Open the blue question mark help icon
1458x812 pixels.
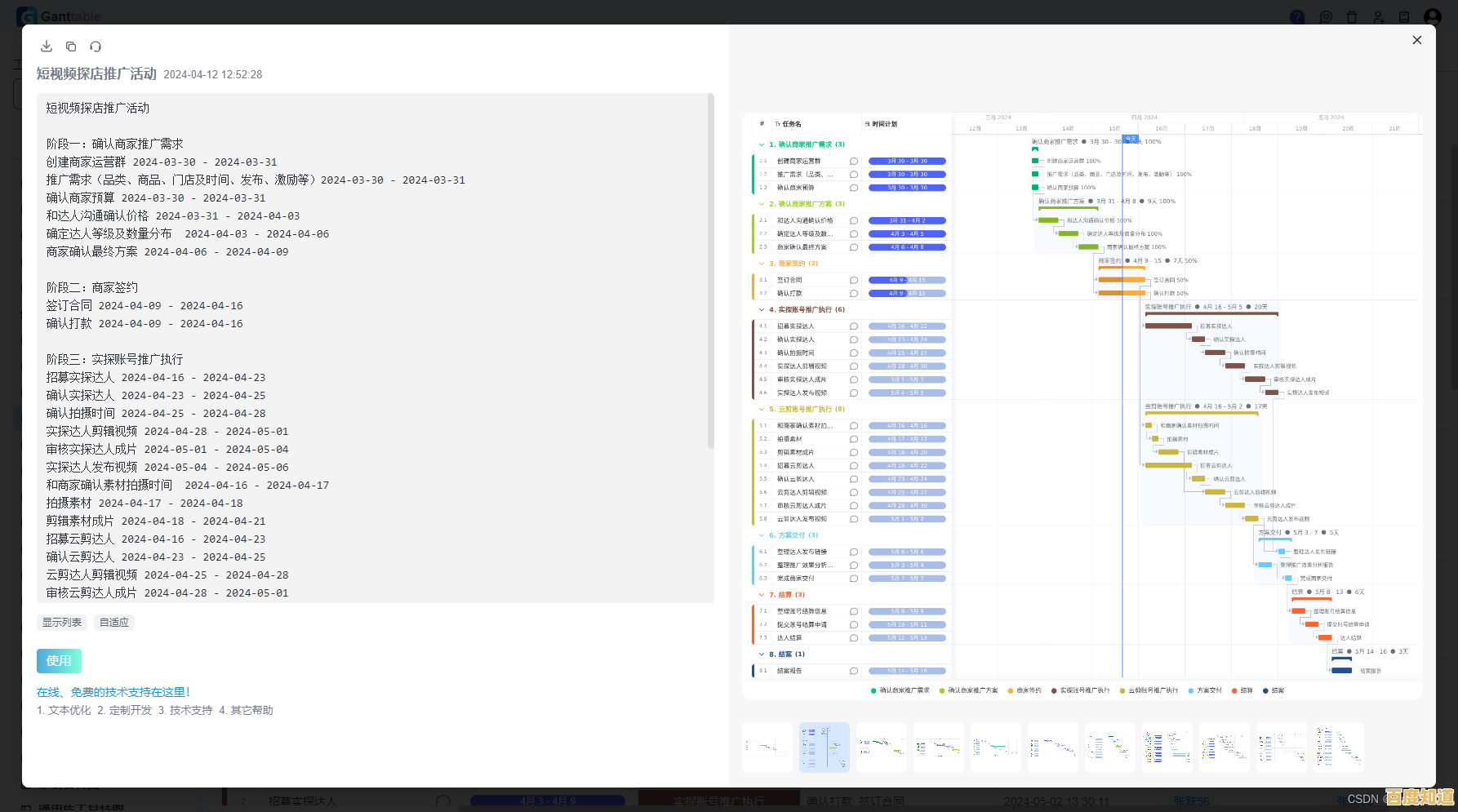click(x=1297, y=17)
